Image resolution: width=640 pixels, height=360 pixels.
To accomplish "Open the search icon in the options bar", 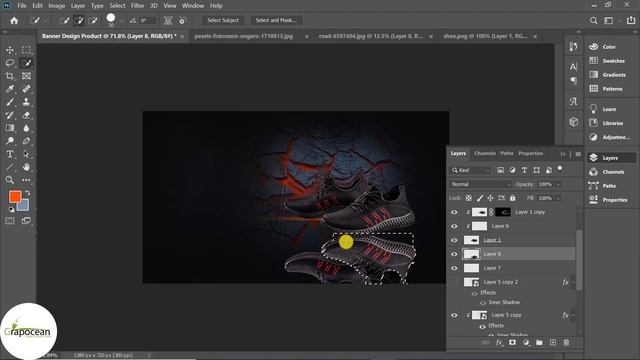I will [593, 20].
